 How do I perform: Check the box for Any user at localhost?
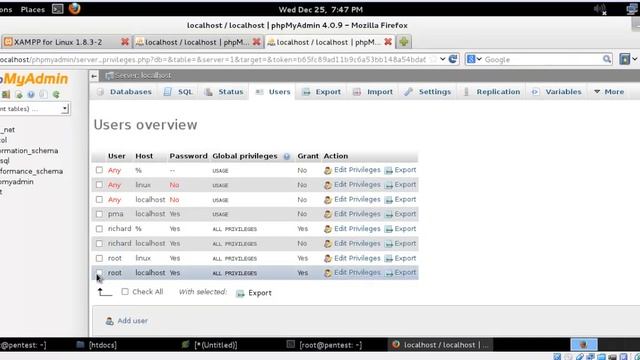[99, 199]
